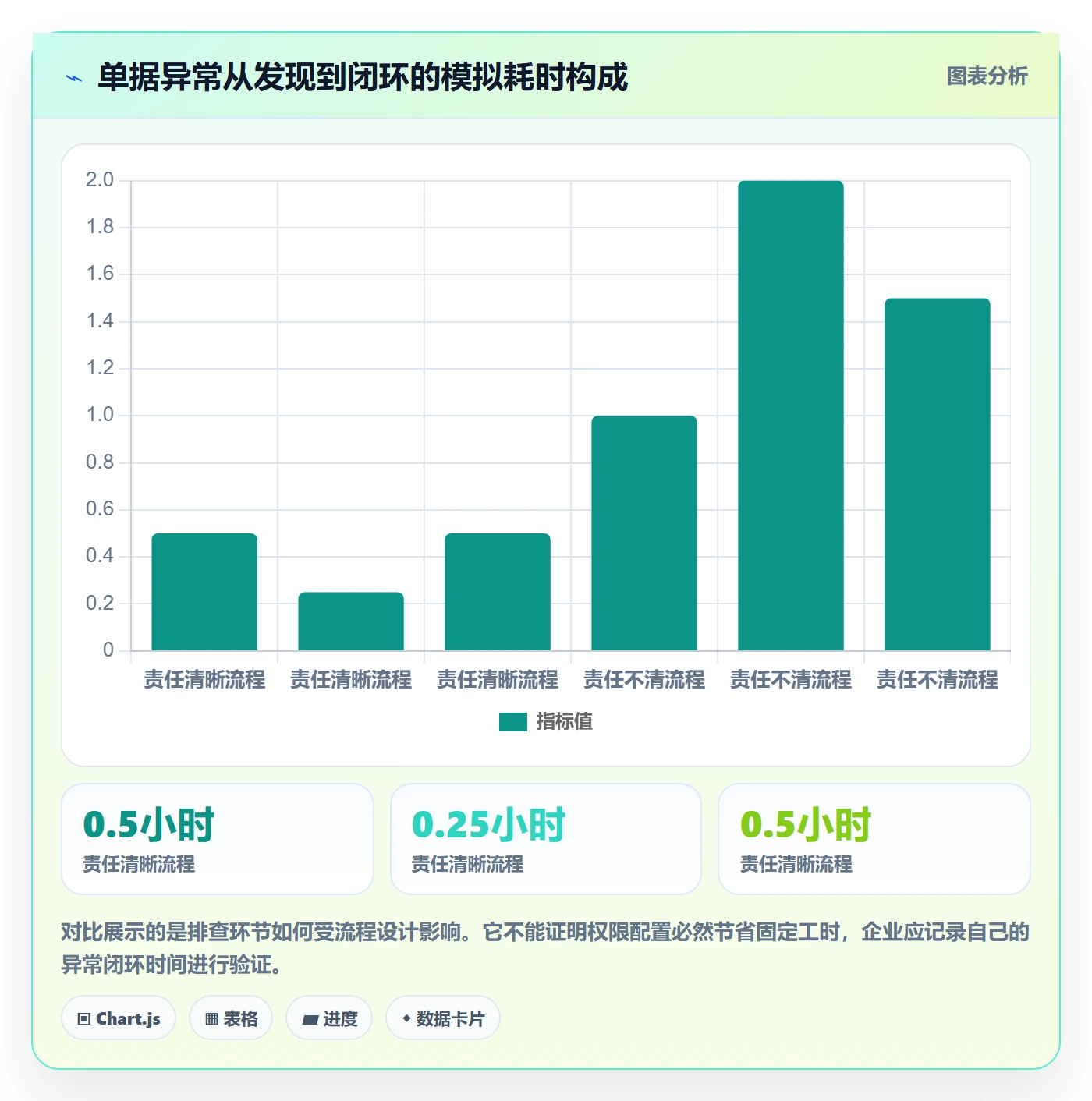The image size is (1092, 1101).
Task: Click the lime green 0.5小时 data card
Action: point(874,839)
